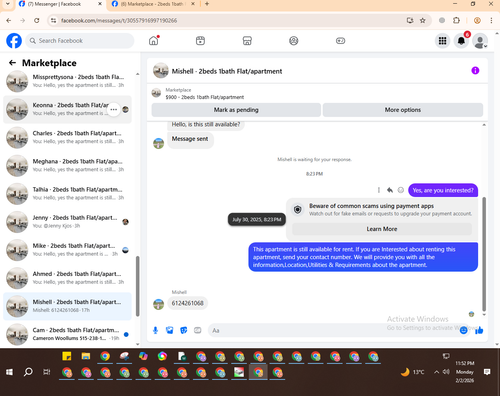Open more actions for 'Yes, are you interested?'

pyautogui.click(x=379, y=190)
